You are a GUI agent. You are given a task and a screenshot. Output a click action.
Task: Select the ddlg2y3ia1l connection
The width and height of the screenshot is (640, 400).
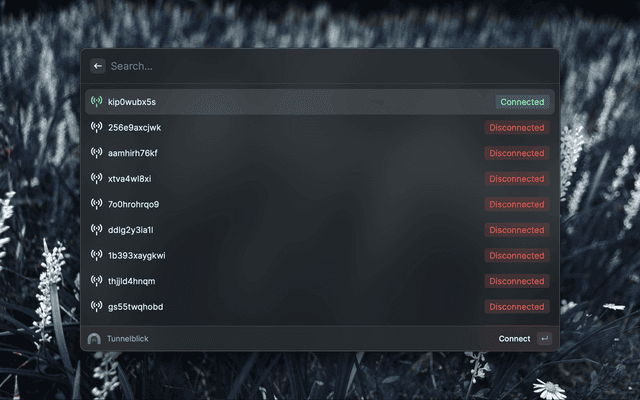click(320, 230)
